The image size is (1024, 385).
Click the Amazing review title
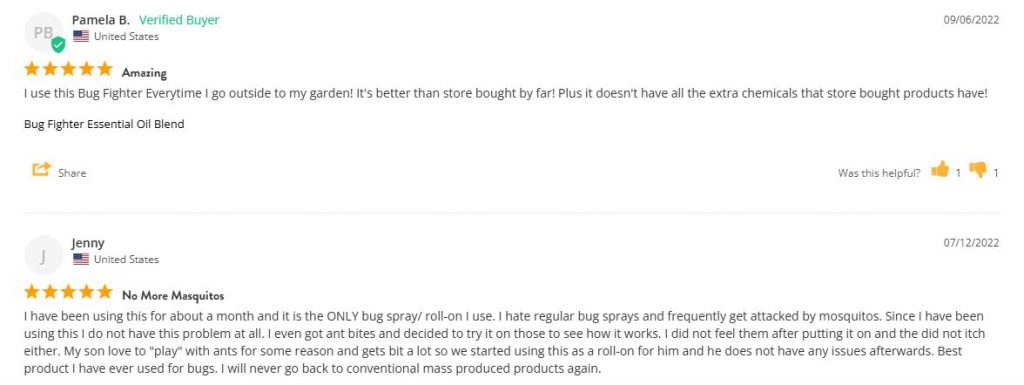tap(144, 72)
